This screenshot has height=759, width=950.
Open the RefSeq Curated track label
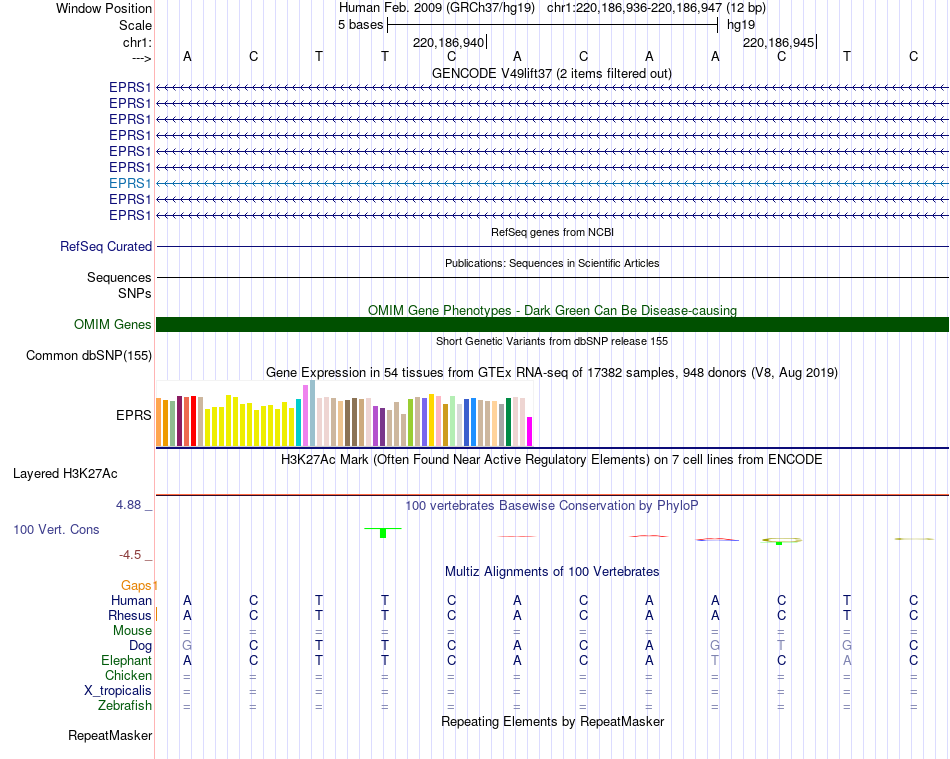coord(105,247)
